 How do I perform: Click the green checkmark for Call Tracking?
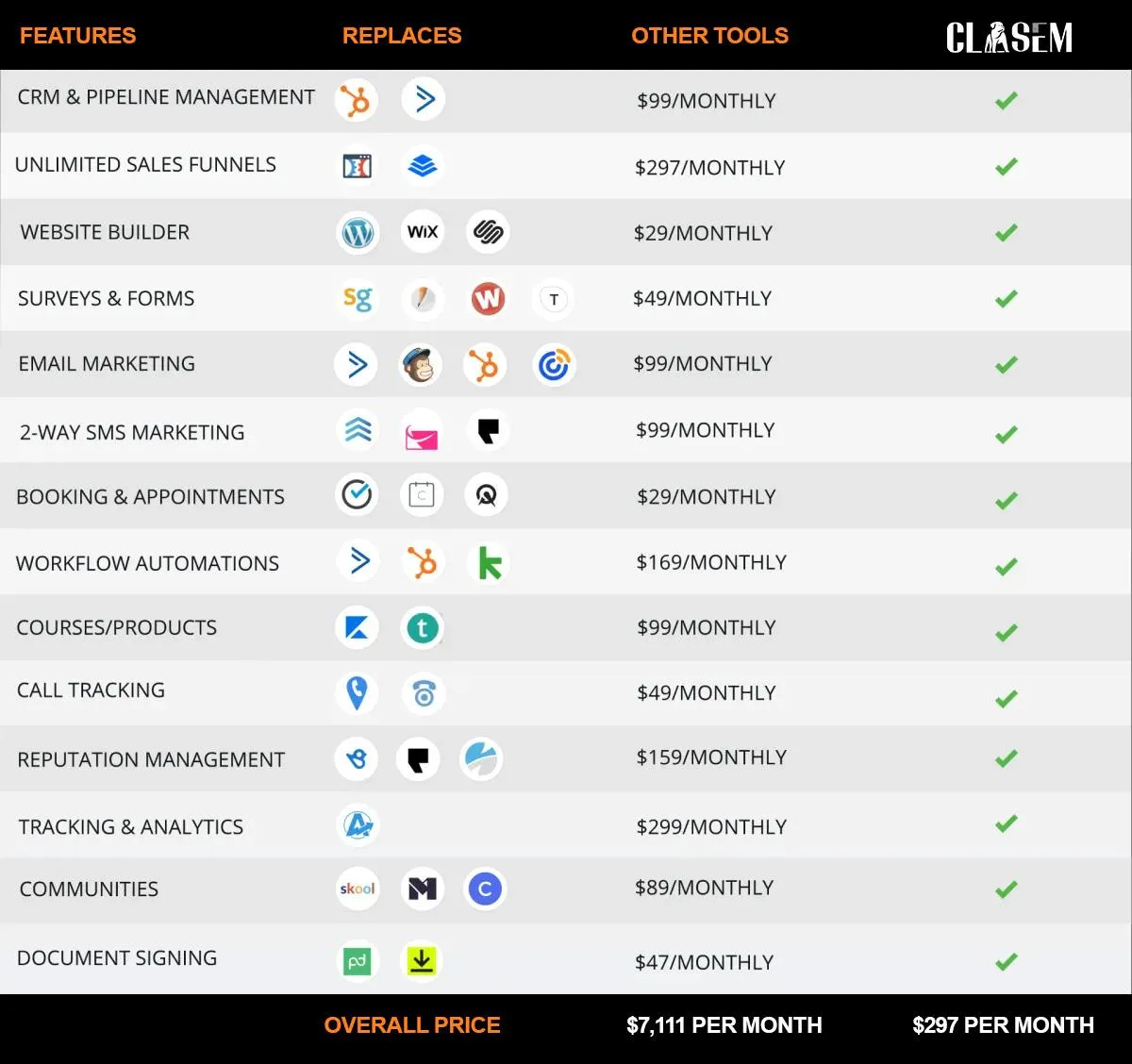point(1007,698)
